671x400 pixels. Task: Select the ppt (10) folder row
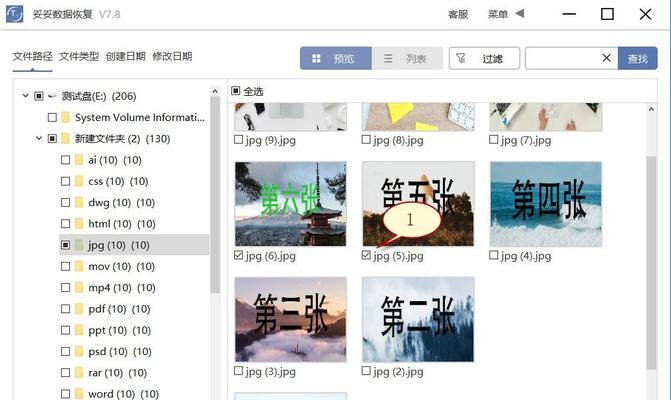coord(134,330)
